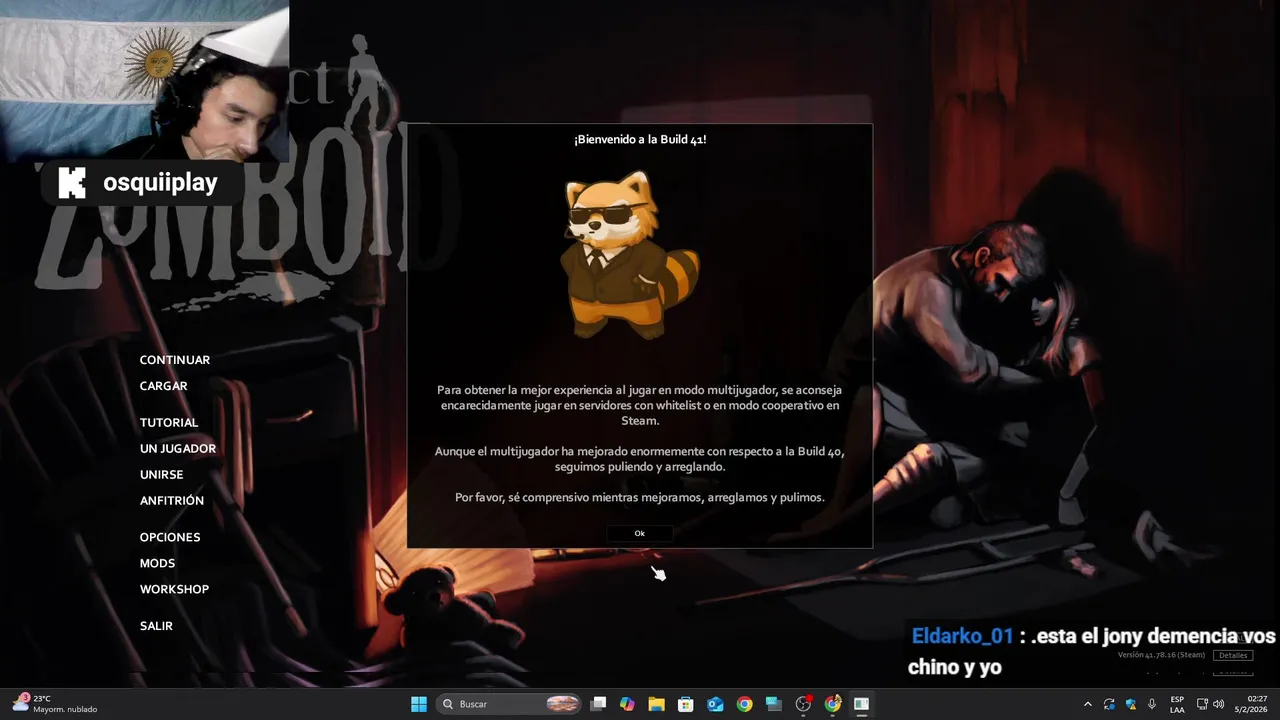Open the Windows Start menu
Image resolution: width=1280 pixels, height=720 pixels.
(419, 704)
